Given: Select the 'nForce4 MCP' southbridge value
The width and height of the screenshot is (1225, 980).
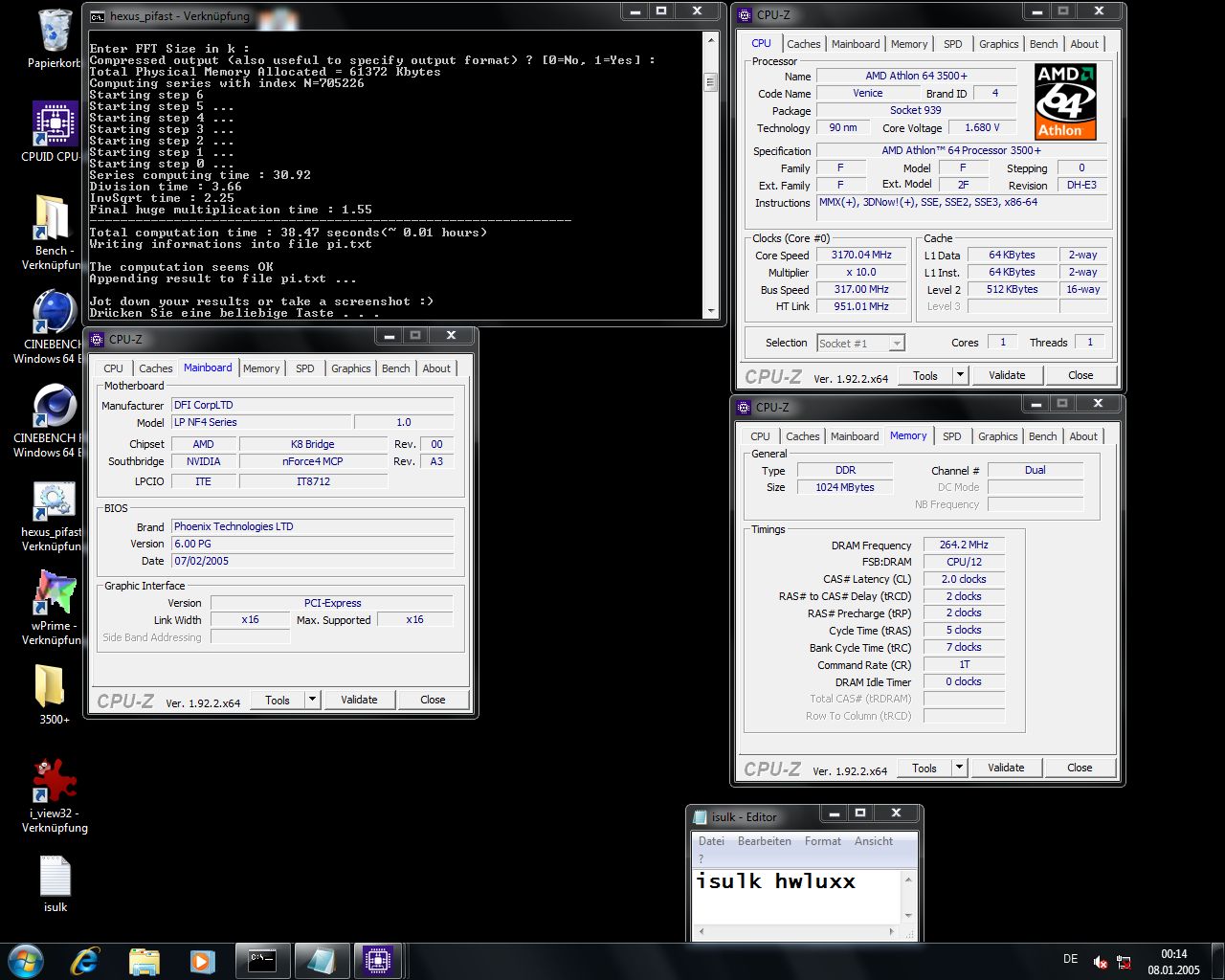Looking at the screenshot, I should click(313, 461).
